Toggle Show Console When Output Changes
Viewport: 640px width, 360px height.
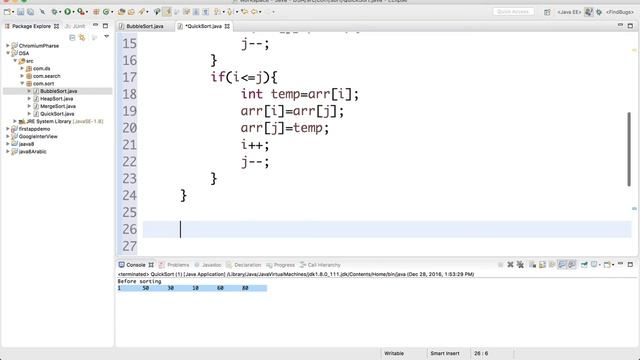[562, 265]
